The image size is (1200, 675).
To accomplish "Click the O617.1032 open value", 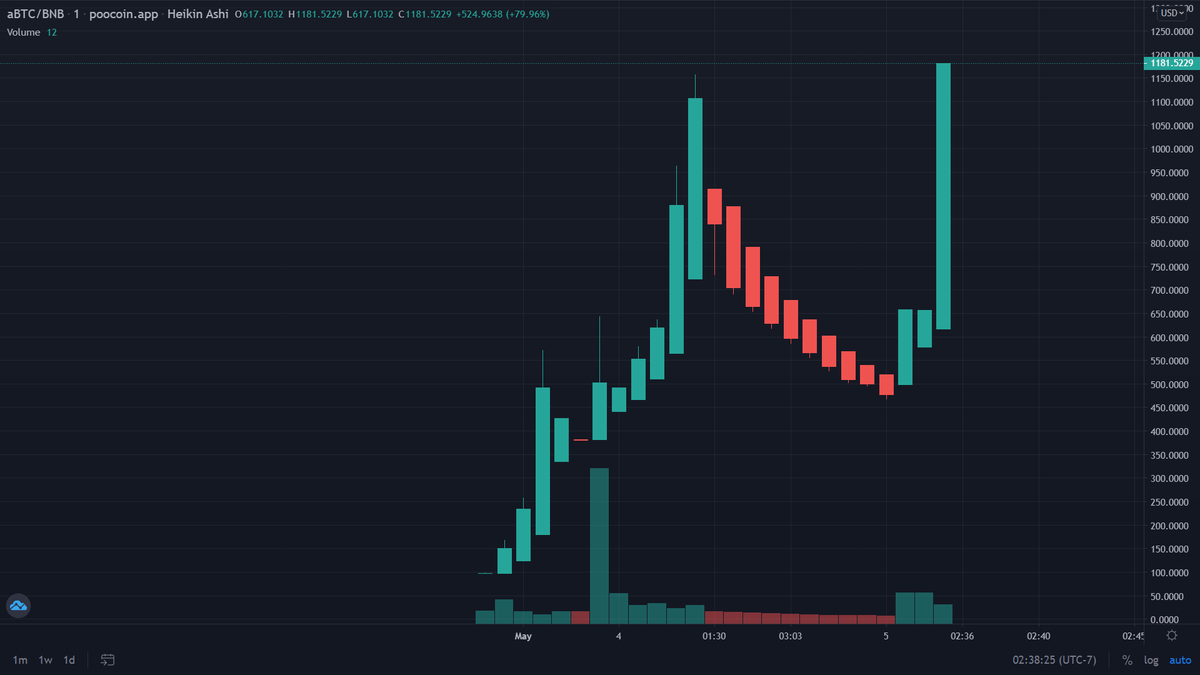I will (x=260, y=14).
